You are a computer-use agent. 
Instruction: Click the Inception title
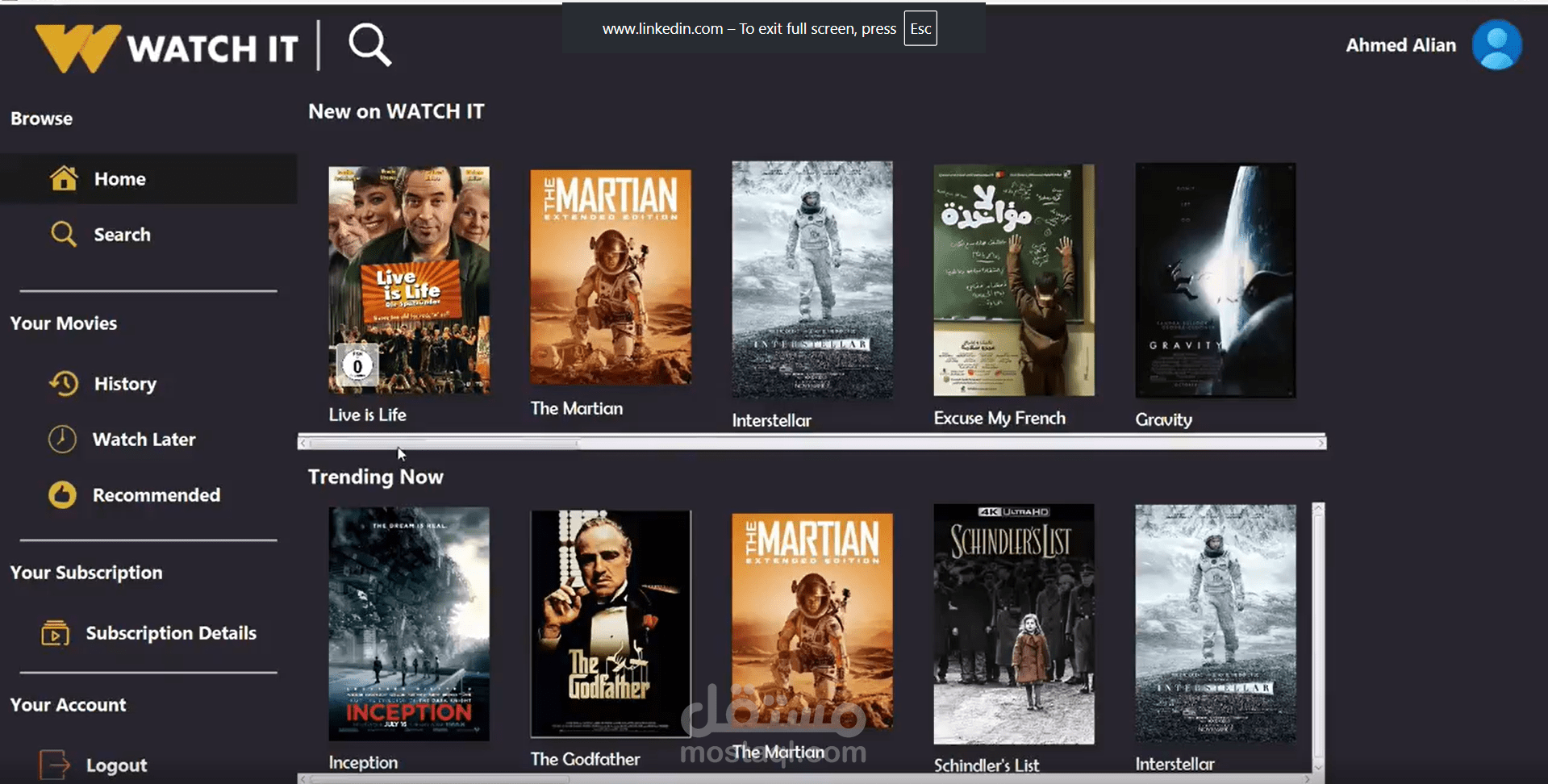click(363, 762)
